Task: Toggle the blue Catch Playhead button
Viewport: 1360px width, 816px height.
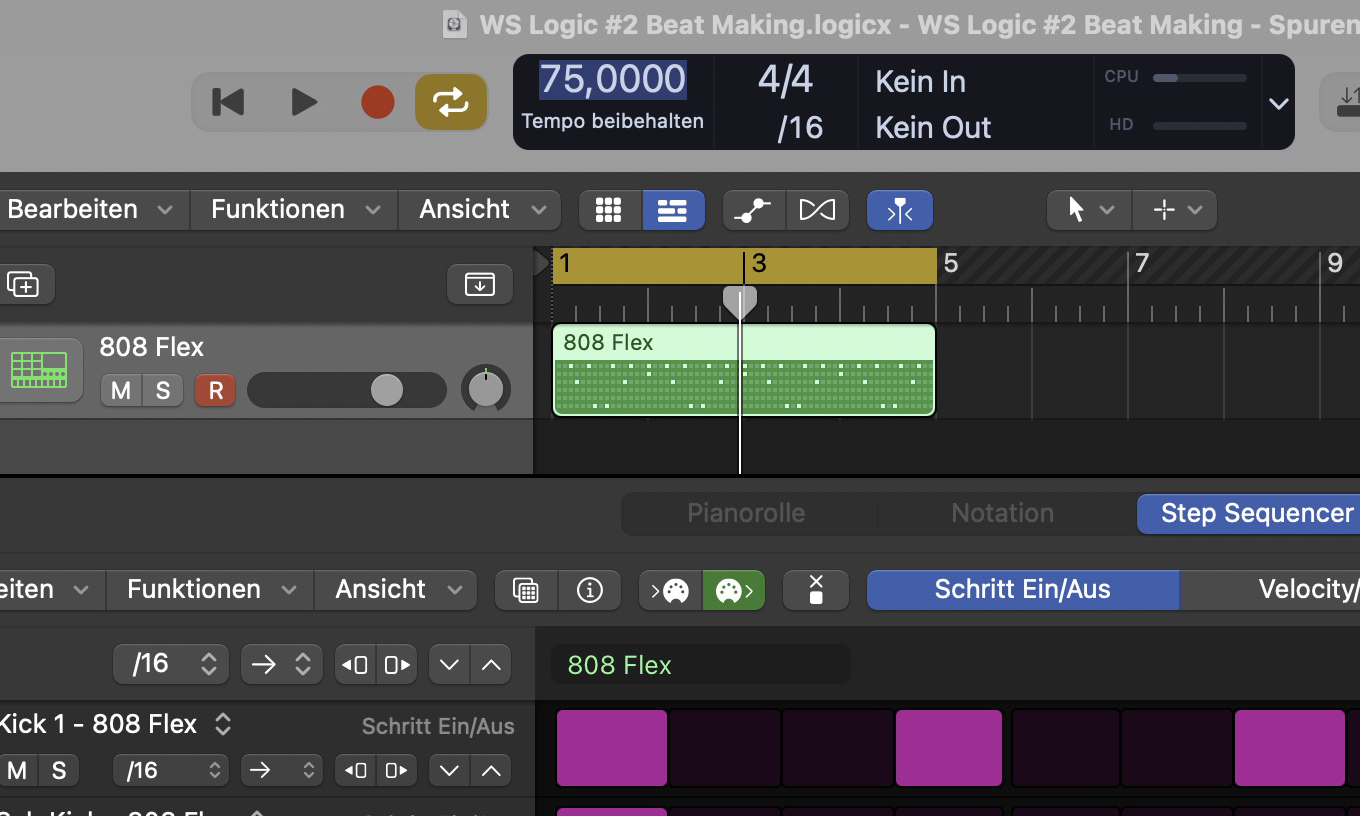Action: (900, 210)
